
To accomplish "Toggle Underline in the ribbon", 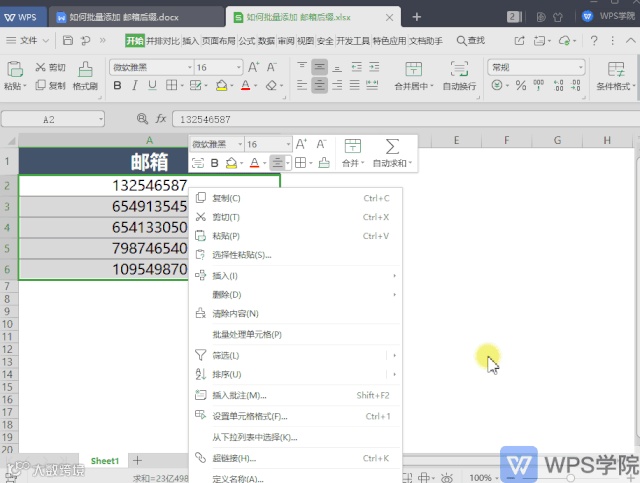I will click(152, 85).
